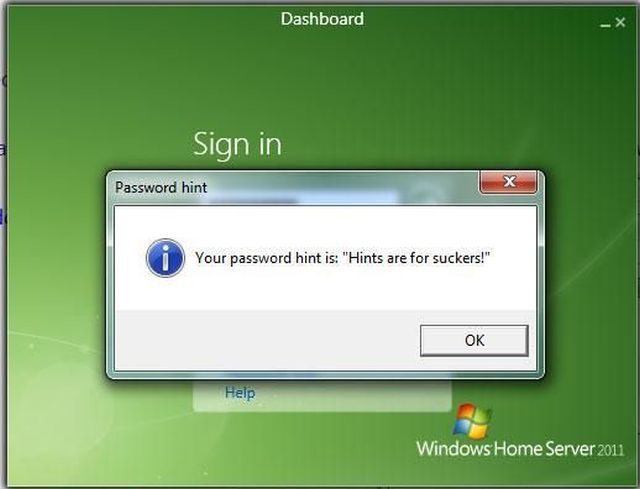The width and height of the screenshot is (640, 489).
Task: Click the blue information icon
Action: coord(165,258)
